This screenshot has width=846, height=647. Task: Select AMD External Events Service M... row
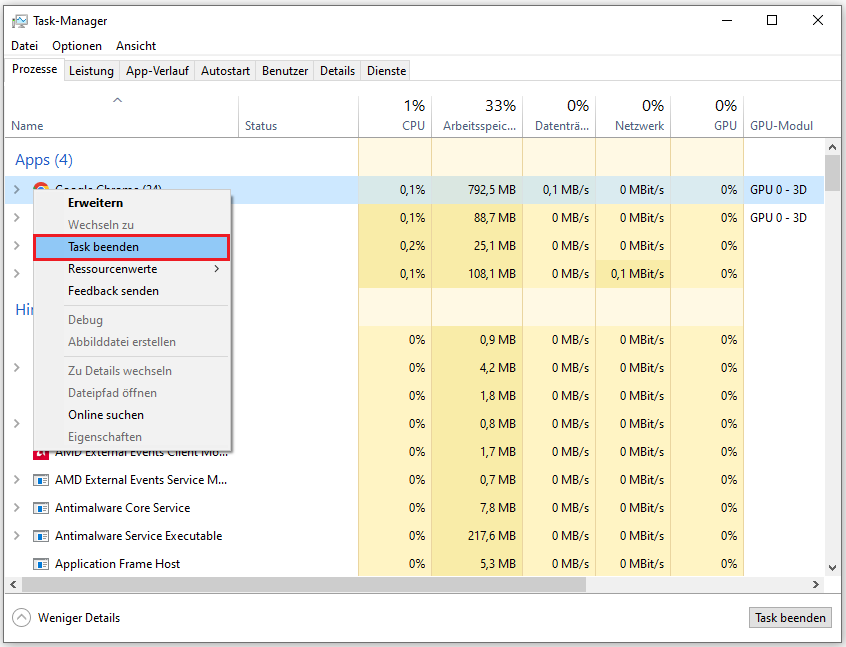(x=414, y=480)
